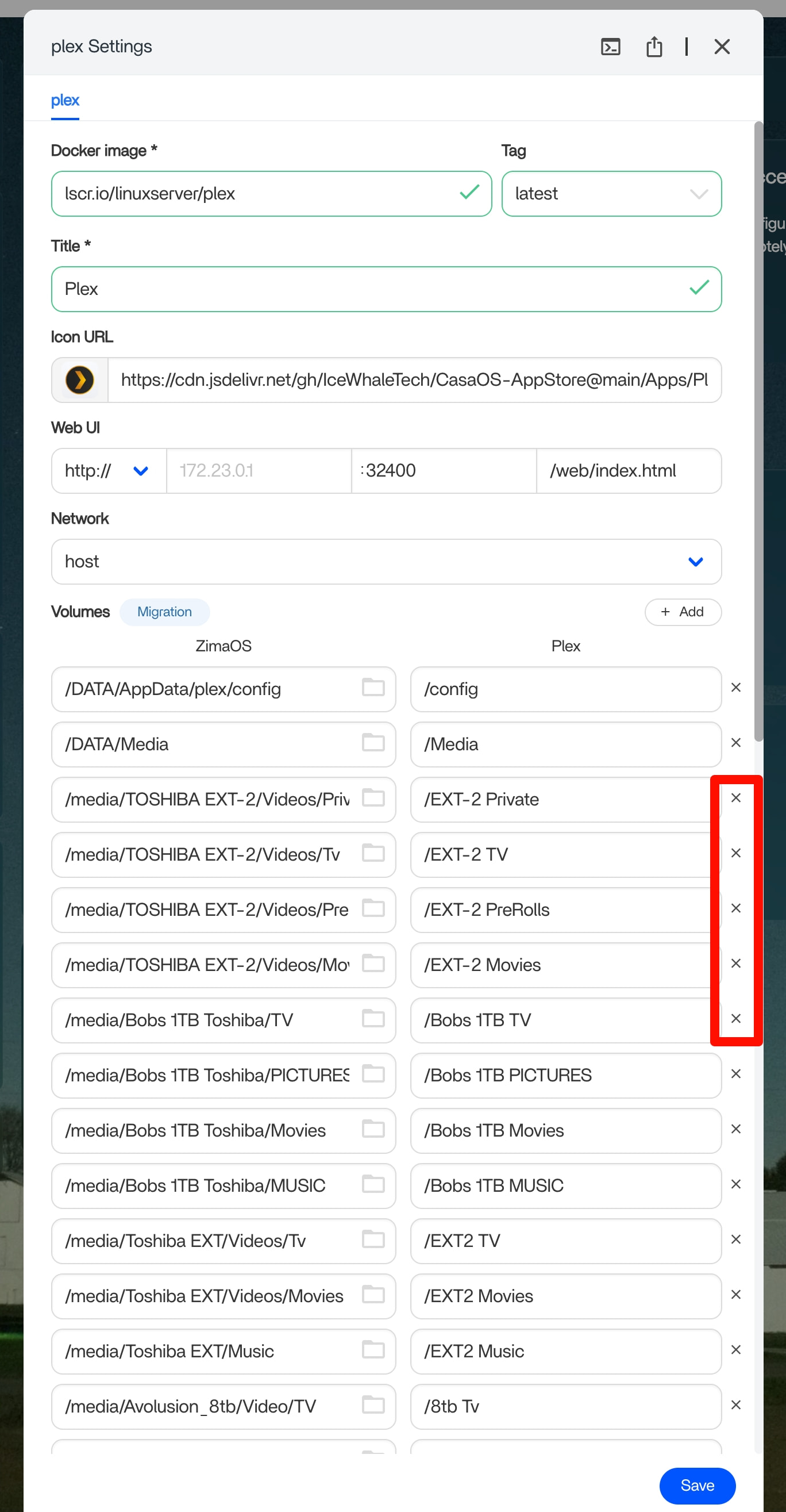Open the terminal and logs icon
This screenshot has height=1512, width=786.
pyautogui.click(x=610, y=47)
